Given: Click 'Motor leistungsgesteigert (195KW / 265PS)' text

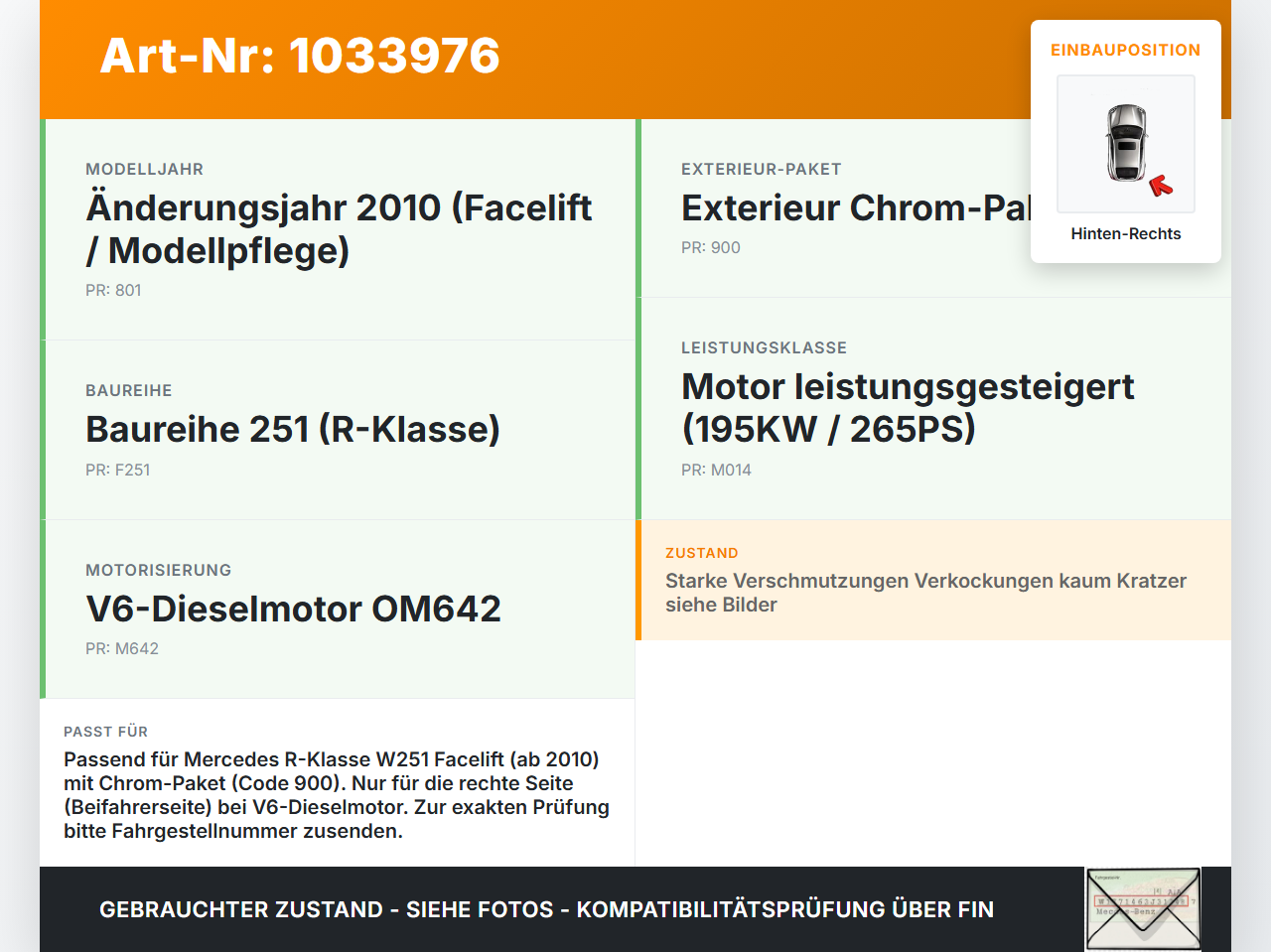Looking at the screenshot, I should pyautogui.click(x=908, y=408).
